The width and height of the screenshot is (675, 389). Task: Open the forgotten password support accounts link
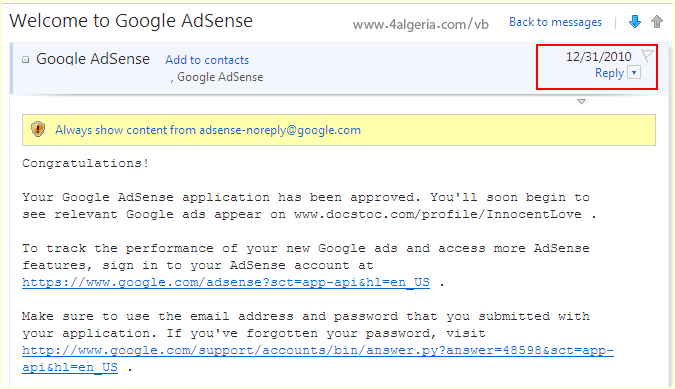[318, 358]
